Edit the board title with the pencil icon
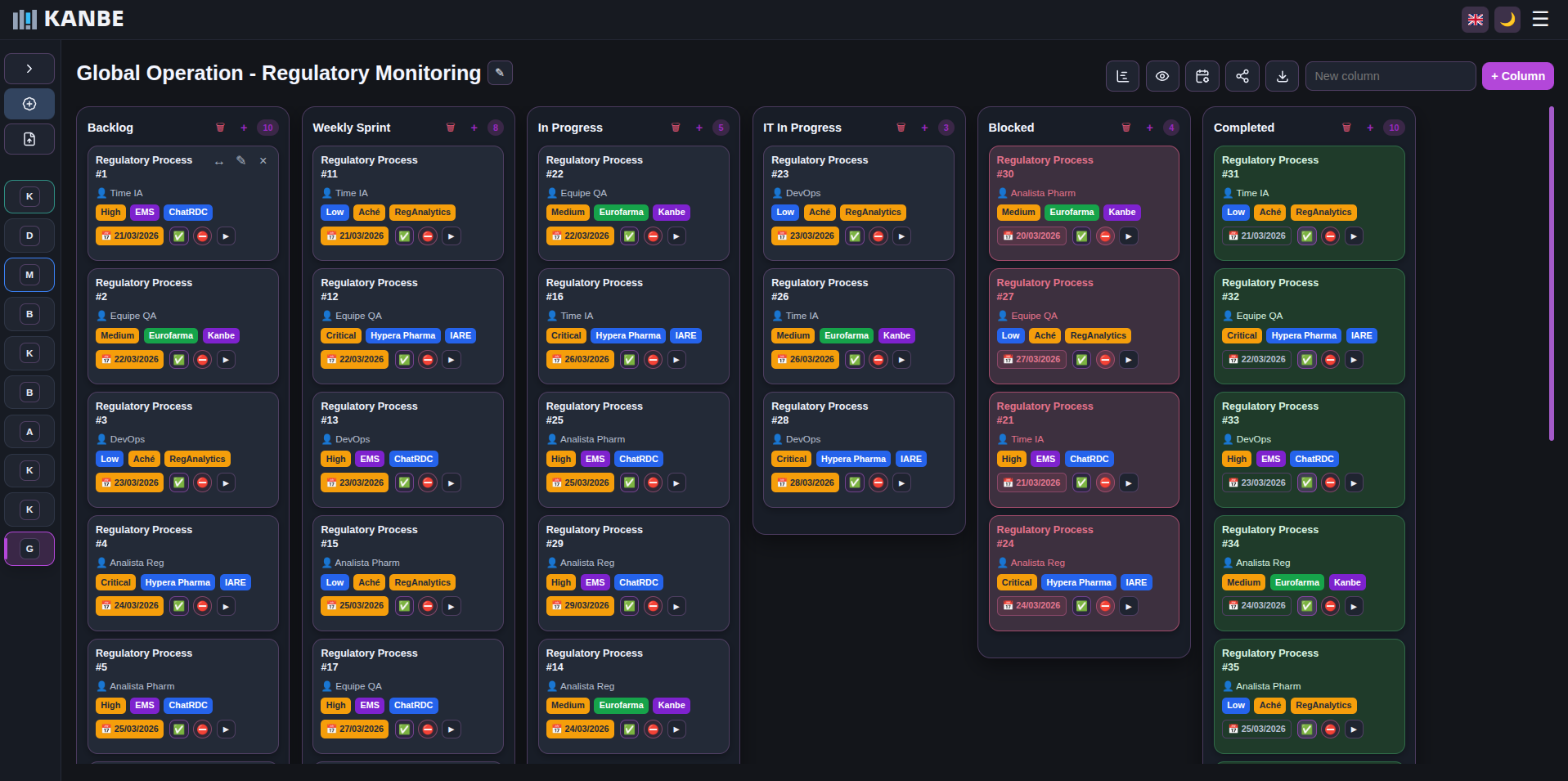1568x781 pixels. click(x=500, y=73)
